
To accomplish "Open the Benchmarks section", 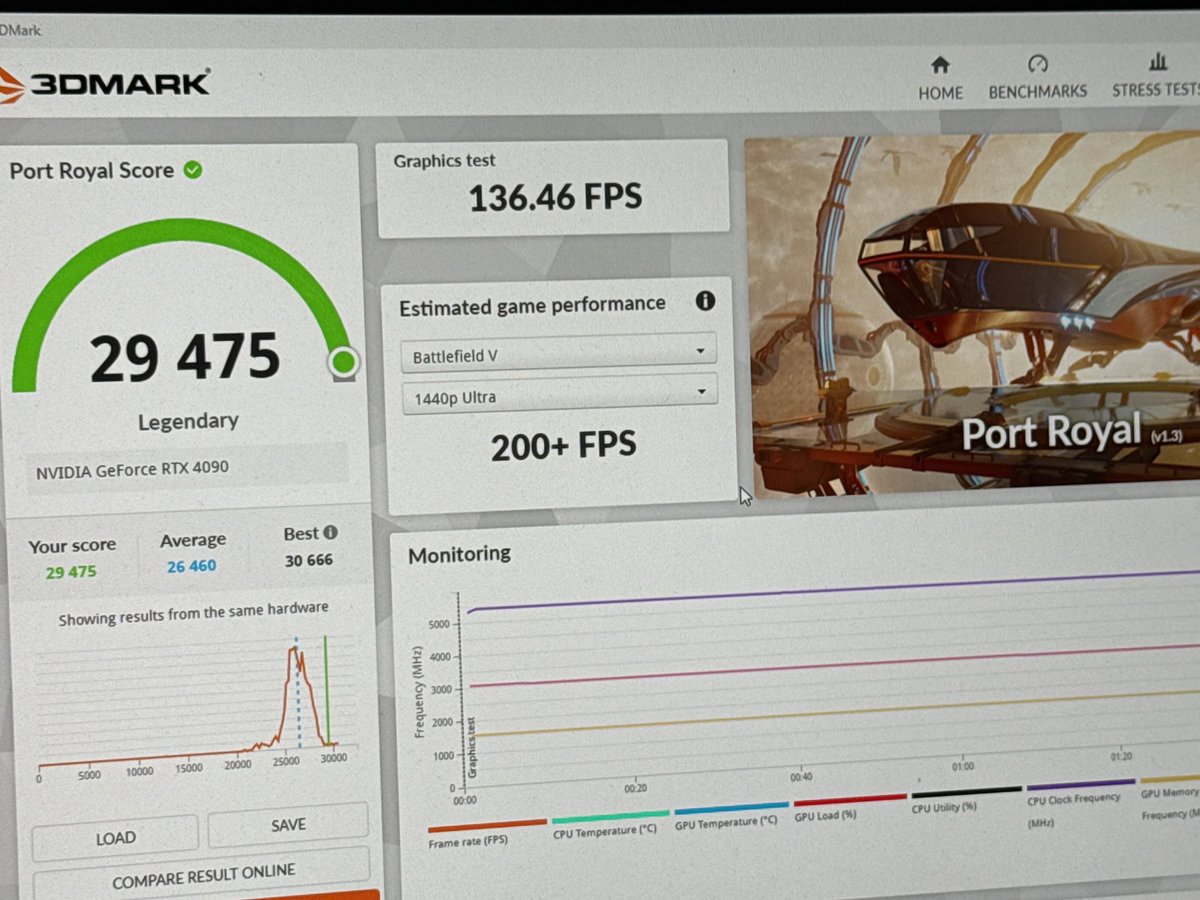I will click(x=1037, y=78).
